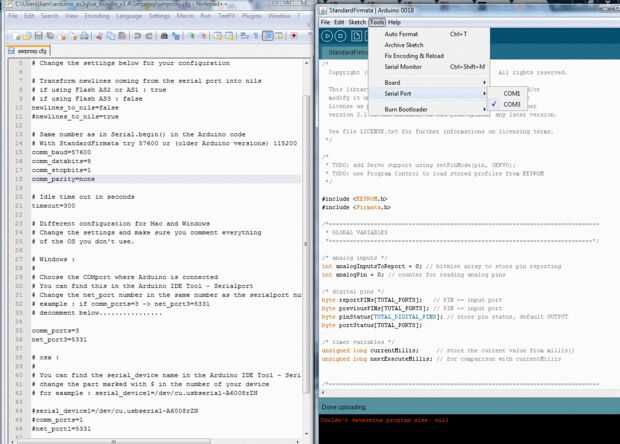Open the Notepad++ Macro menu
The width and height of the screenshot is (620, 444).
click(185, 16)
